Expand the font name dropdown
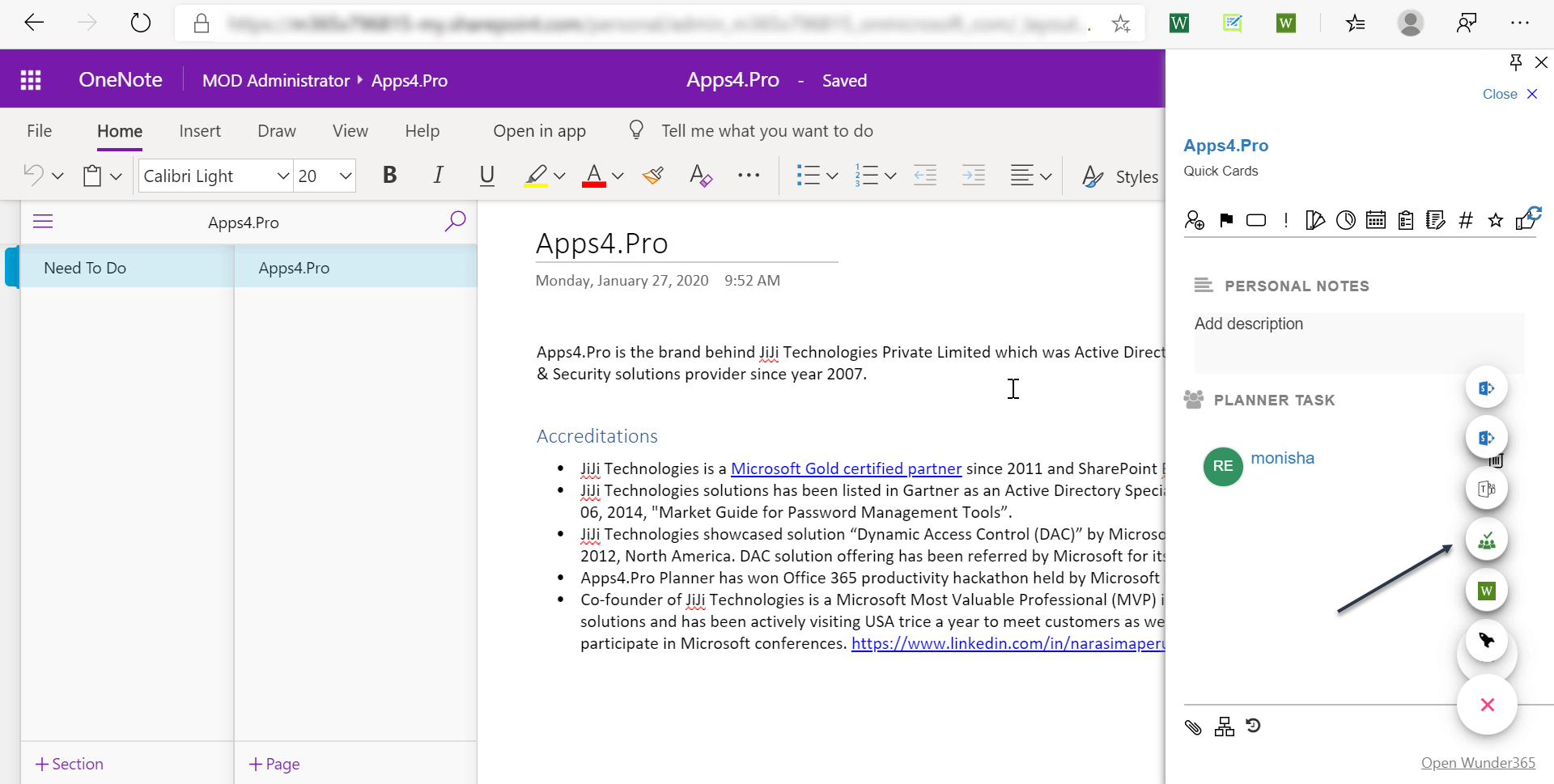This screenshot has width=1554, height=784. (282, 176)
